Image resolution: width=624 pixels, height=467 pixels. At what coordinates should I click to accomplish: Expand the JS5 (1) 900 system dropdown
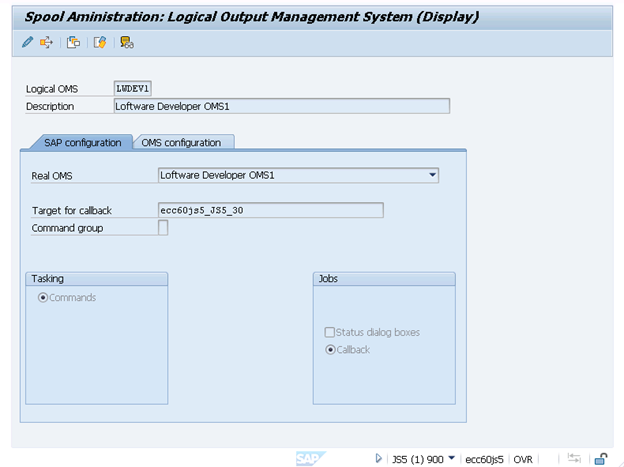[451, 458]
